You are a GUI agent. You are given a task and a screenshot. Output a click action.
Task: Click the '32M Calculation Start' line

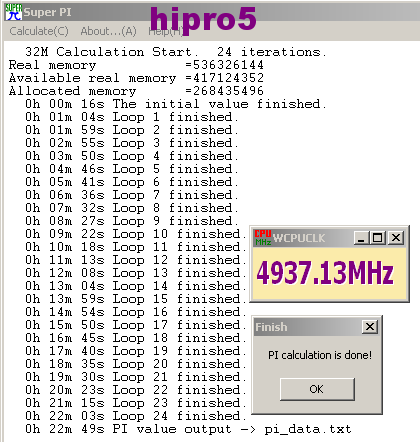point(176,52)
